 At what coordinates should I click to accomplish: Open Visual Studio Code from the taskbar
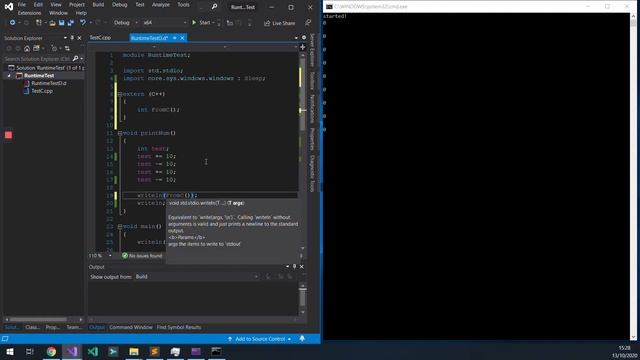click(x=93, y=351)
